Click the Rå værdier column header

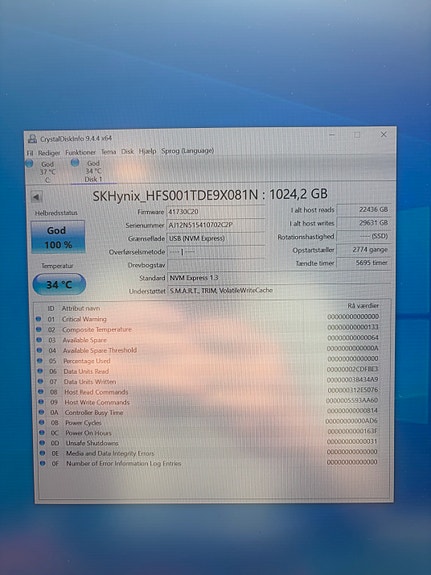click(363, 305)
